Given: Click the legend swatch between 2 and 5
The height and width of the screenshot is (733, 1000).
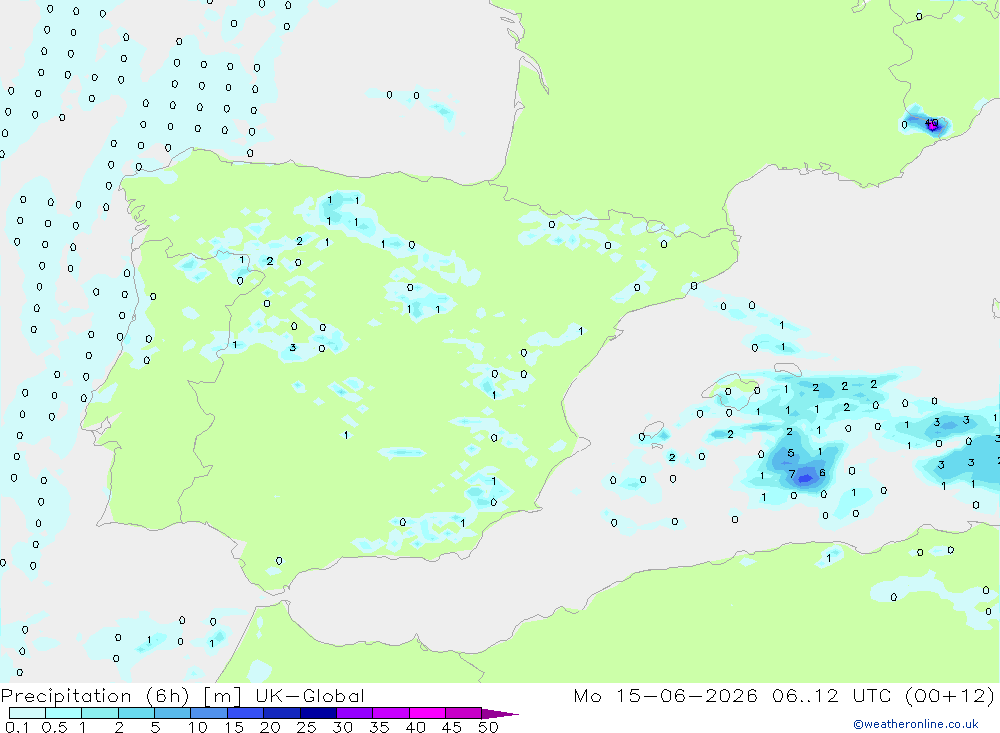Looking at the screenshot, I should point(136,713).
